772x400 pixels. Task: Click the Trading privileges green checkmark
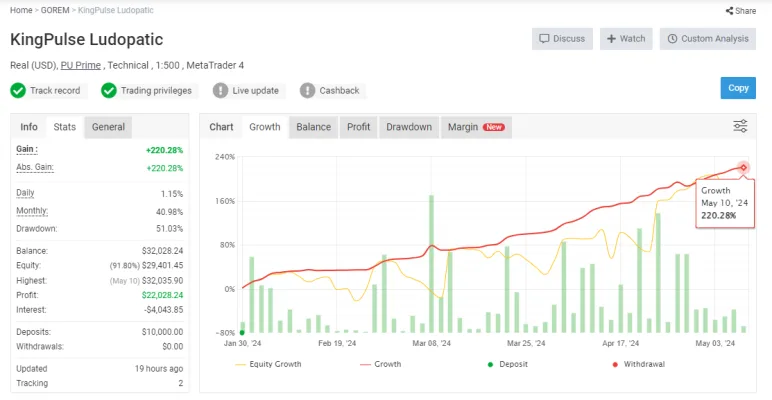pos(109,91)
